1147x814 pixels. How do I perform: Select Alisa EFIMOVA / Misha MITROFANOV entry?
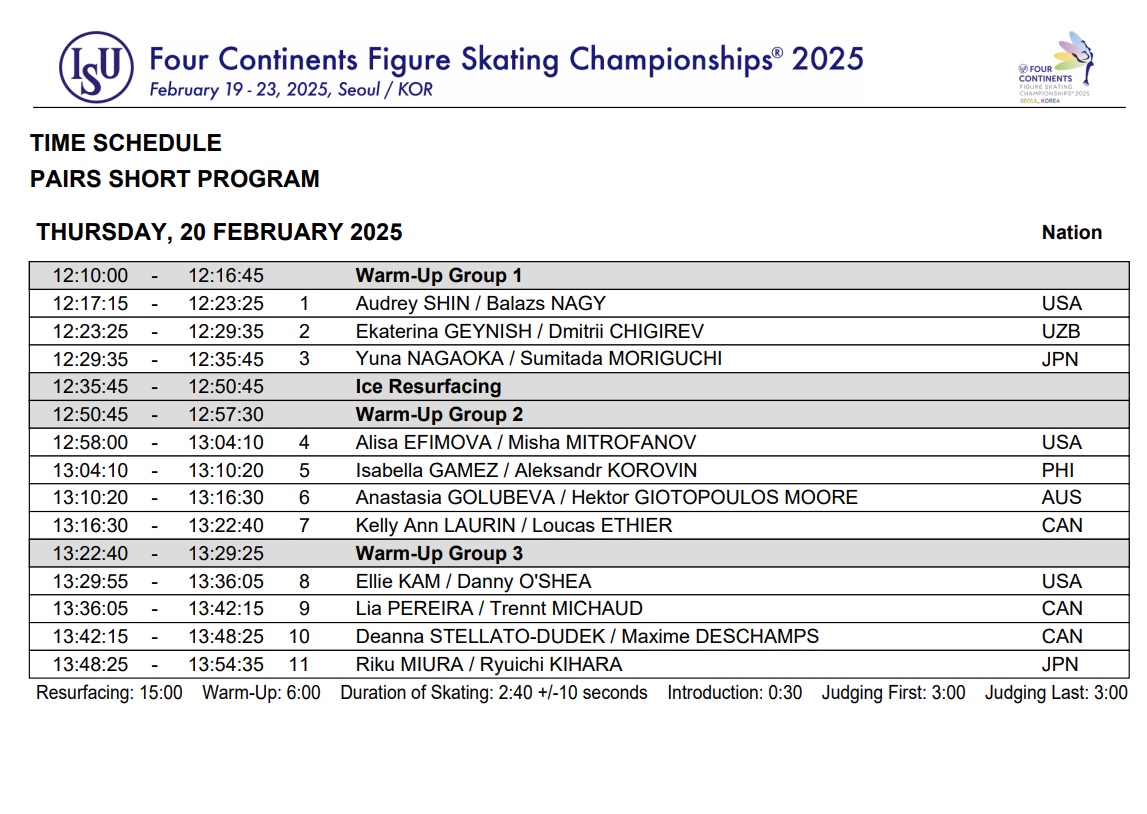[525, 442]
